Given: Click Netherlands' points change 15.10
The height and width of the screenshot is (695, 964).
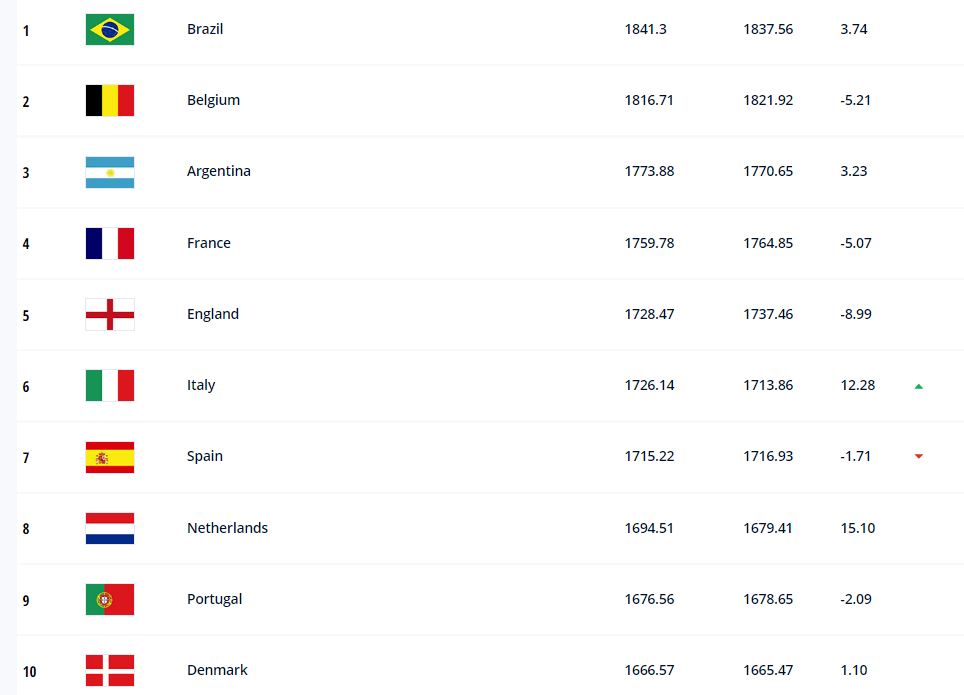Looking at the screenshot, I should pyautogui.click(x=858, y=528).
